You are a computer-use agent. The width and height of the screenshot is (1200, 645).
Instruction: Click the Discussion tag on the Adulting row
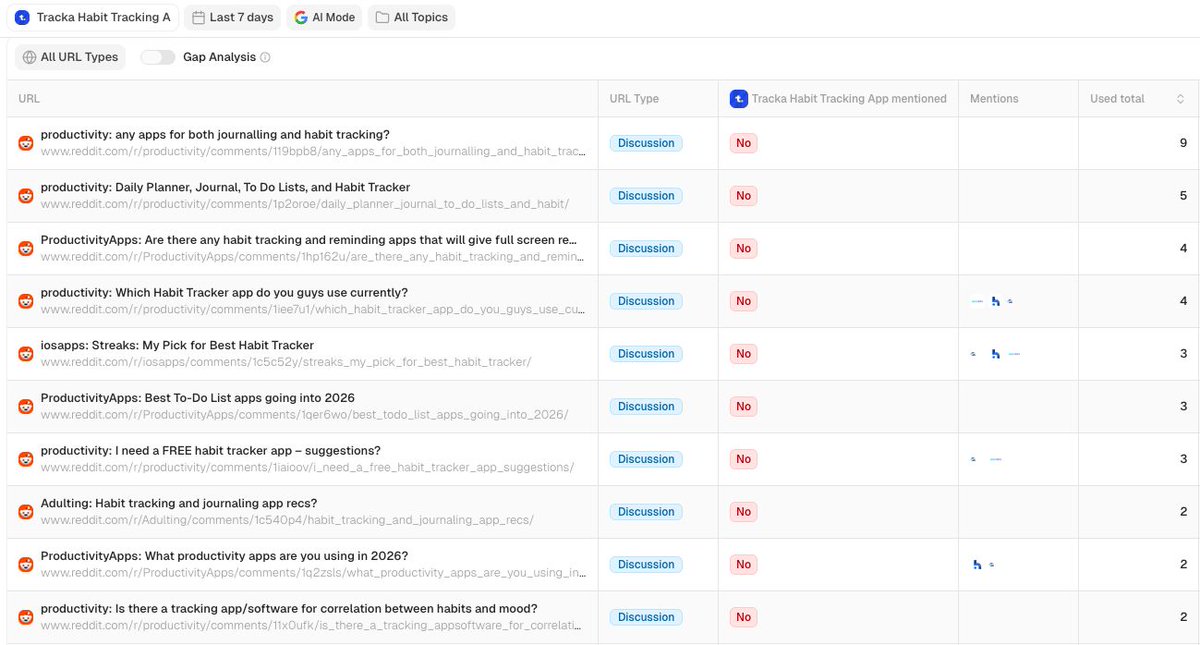tap(646, 512)
